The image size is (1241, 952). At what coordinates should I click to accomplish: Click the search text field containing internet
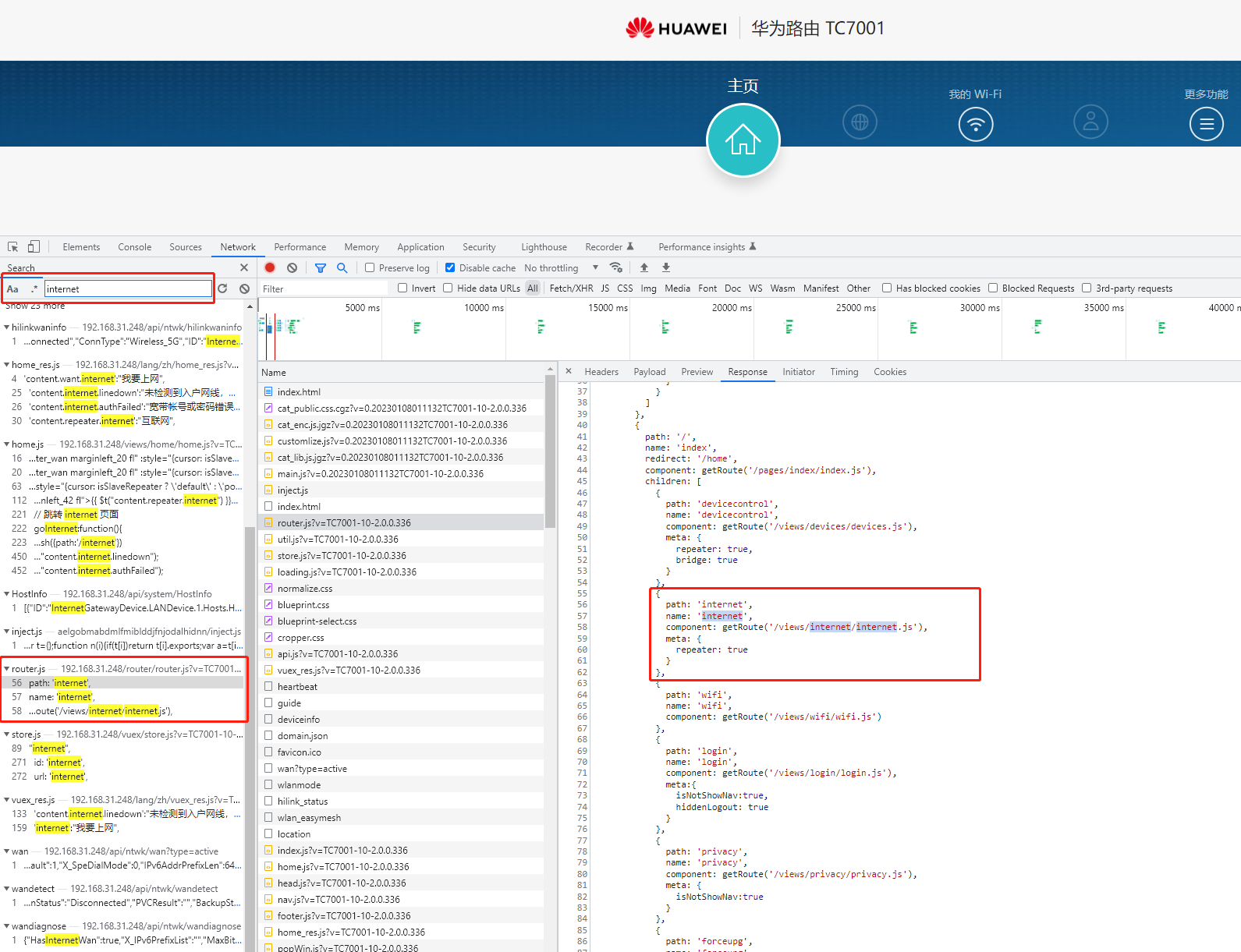tap(128, 288)
